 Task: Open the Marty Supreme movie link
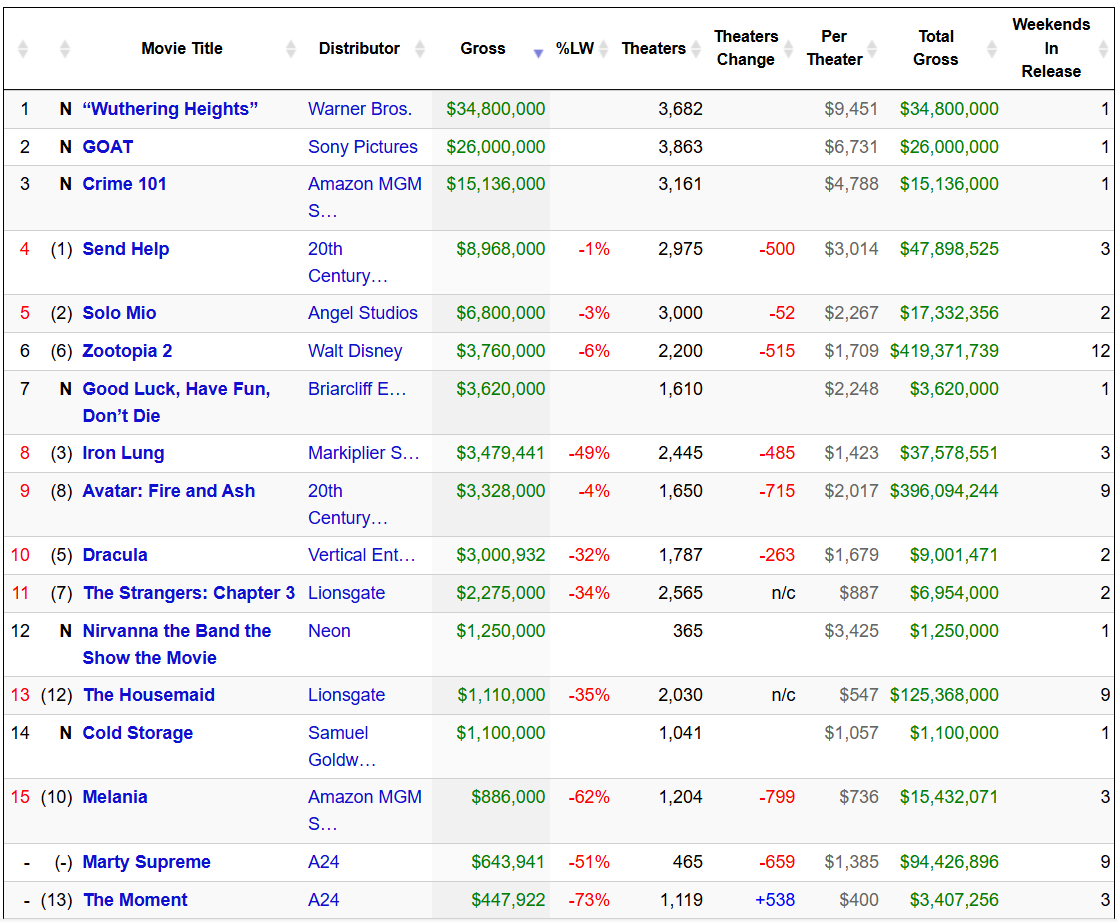click(146, 862)
